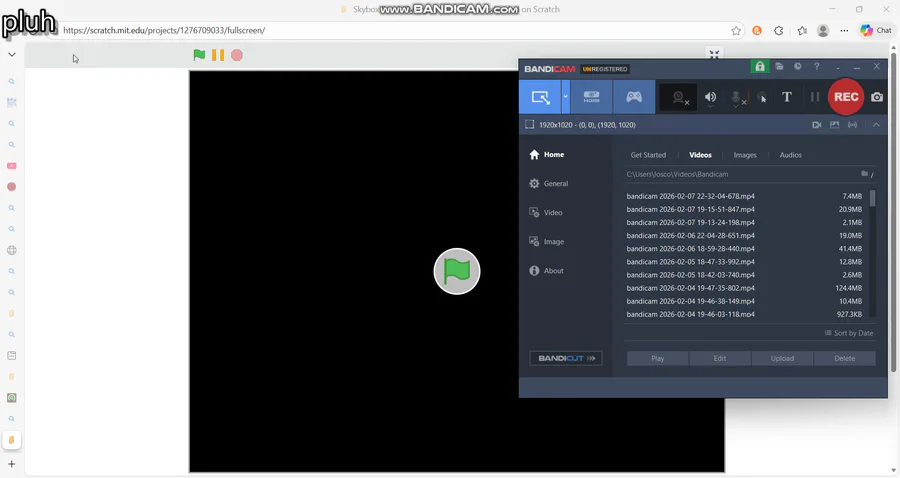Switch to Audios tab

tap(790, 155)
